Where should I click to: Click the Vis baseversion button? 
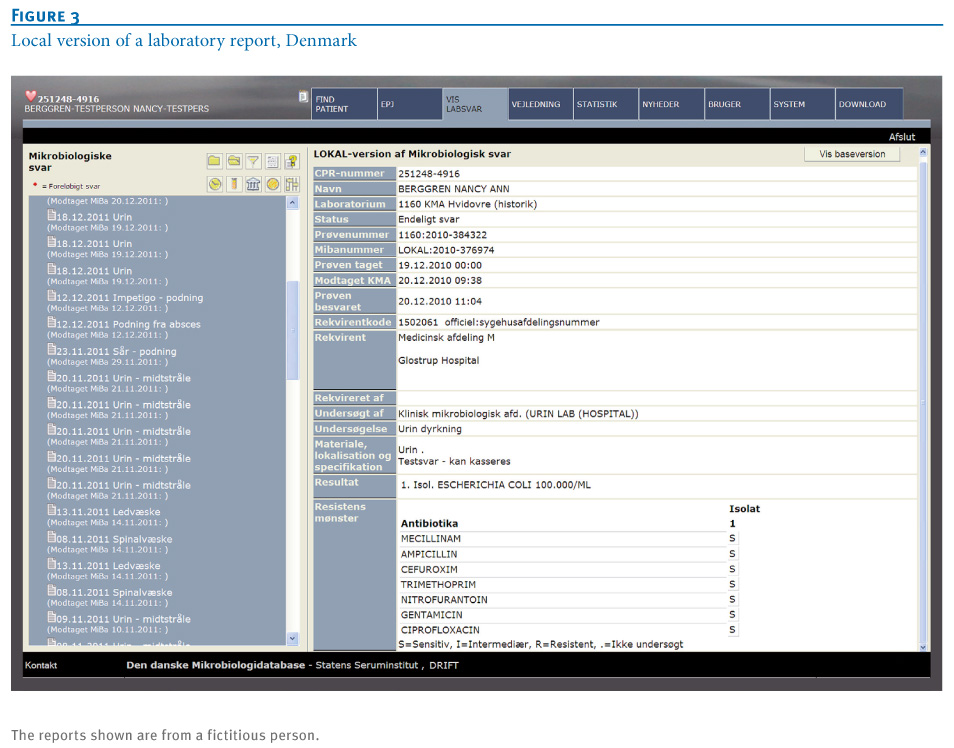[x=852, y=155]
